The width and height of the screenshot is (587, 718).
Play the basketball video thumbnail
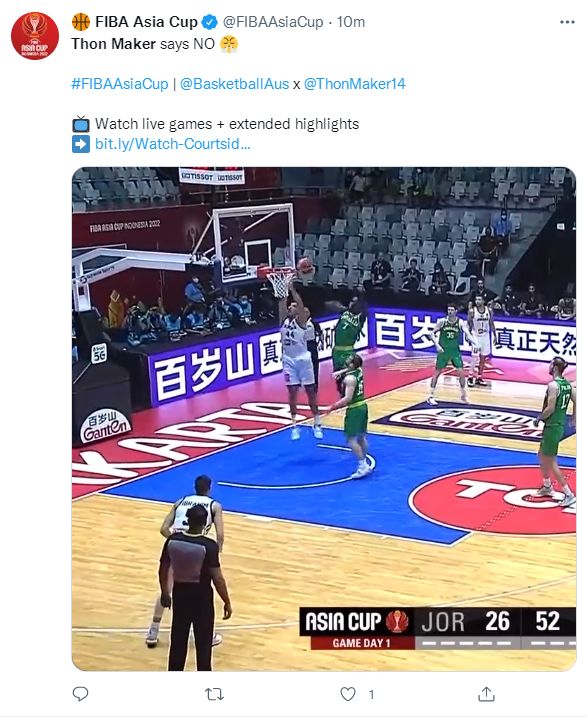pos(324,419)
